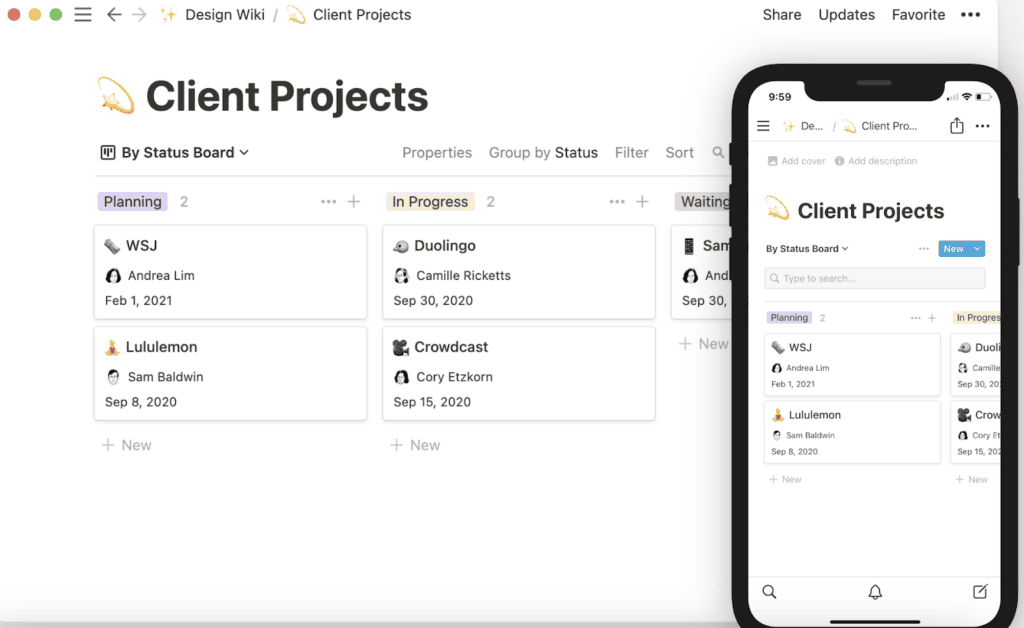Select the desktop Planning status tag
The width and height of the screenshot is (1024, 628).
click(133, 202)
